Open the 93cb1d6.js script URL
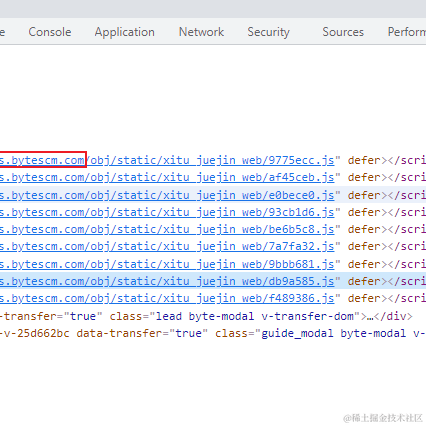Screen dimensions: 426x426 [x=167, y=212]
